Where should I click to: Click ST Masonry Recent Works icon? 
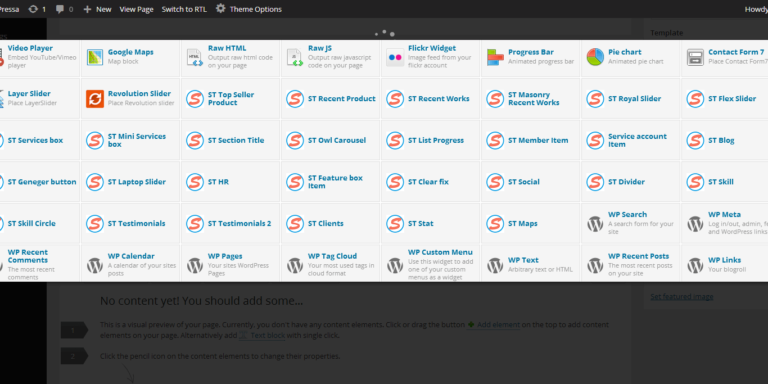coord(495,98)
